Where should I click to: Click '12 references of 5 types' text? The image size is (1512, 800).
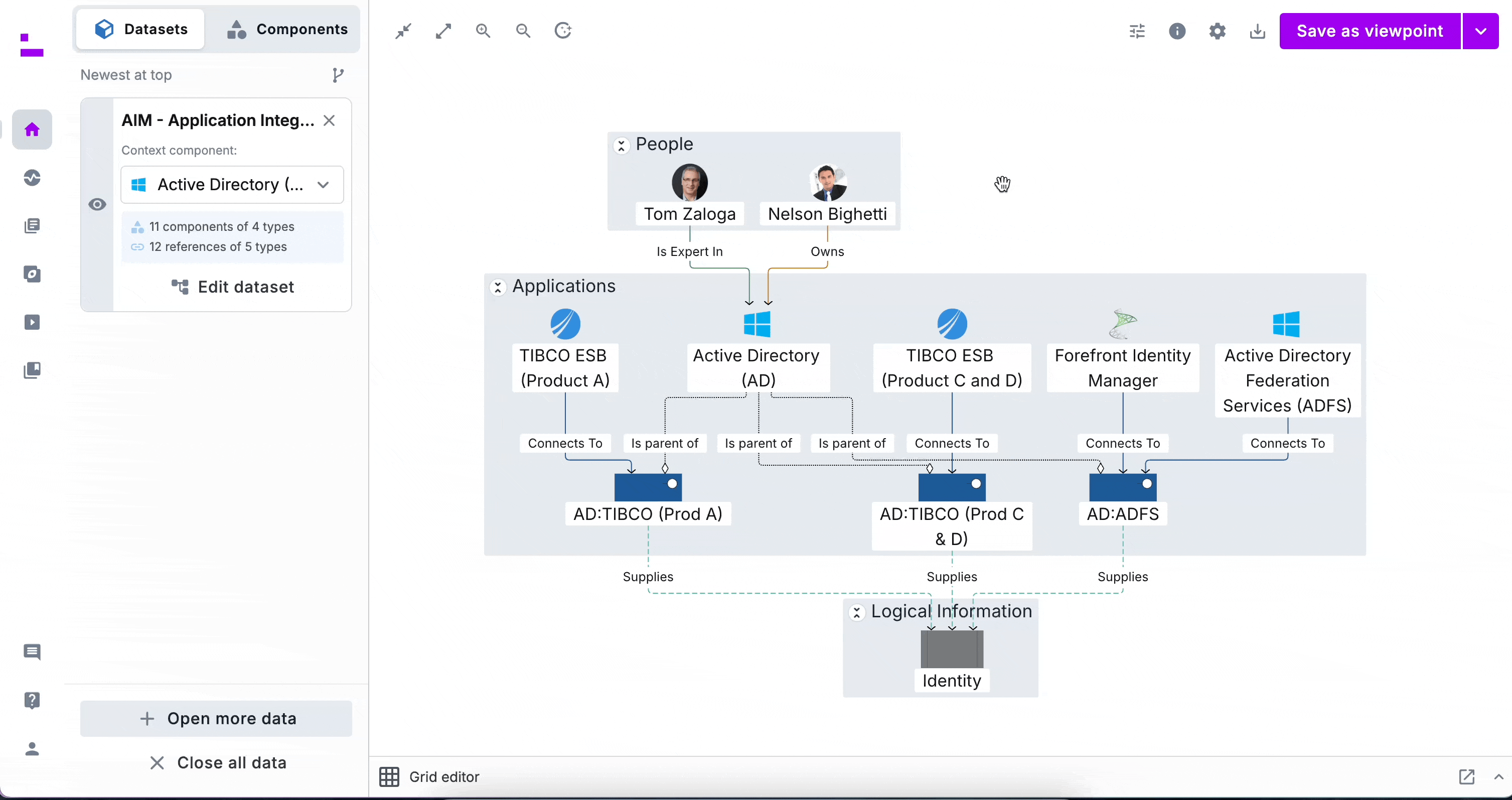[x=218, y=247]
